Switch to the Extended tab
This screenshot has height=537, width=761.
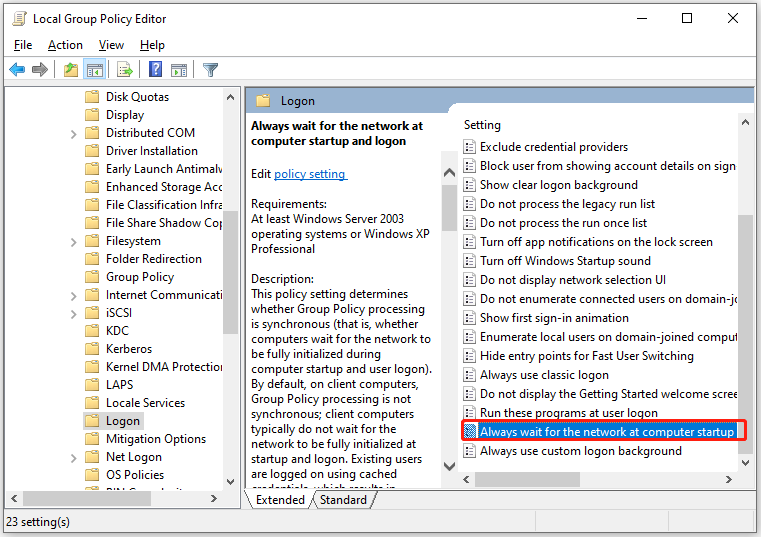280,500
